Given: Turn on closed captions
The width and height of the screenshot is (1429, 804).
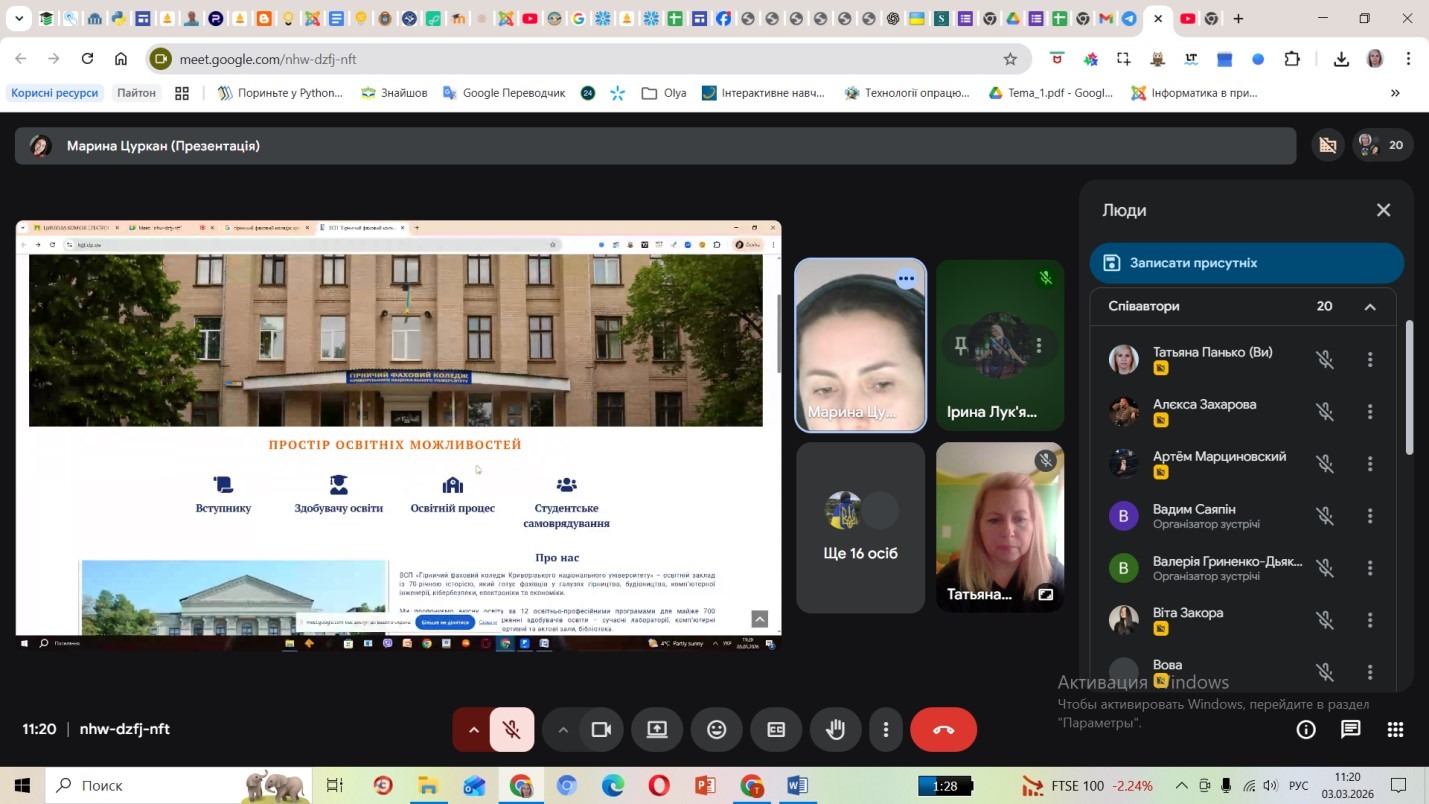Looking at the screenshot, I should pyautogui.click(x=776, y=730).
